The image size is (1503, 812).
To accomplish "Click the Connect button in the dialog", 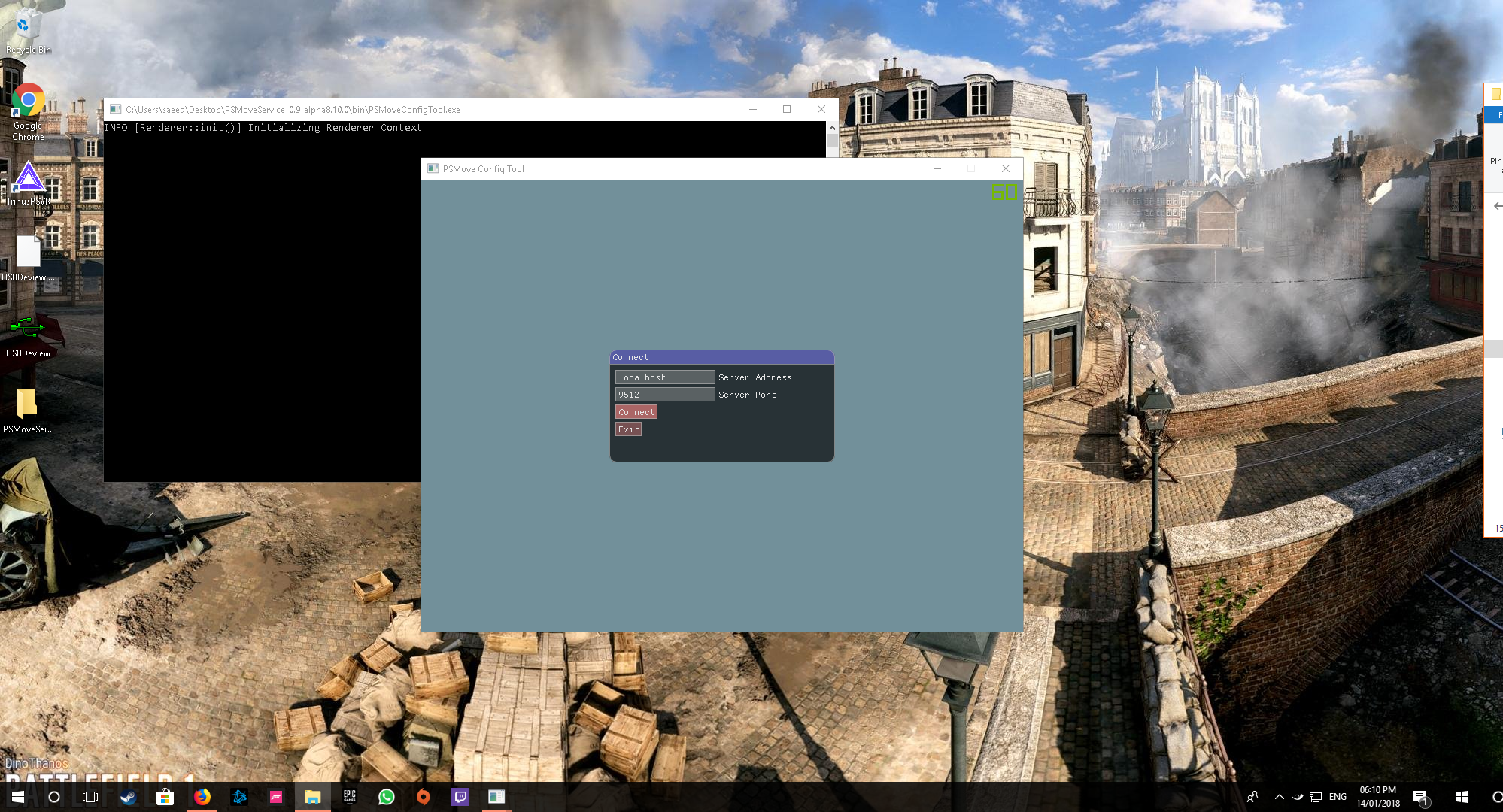I will point(636,412).
